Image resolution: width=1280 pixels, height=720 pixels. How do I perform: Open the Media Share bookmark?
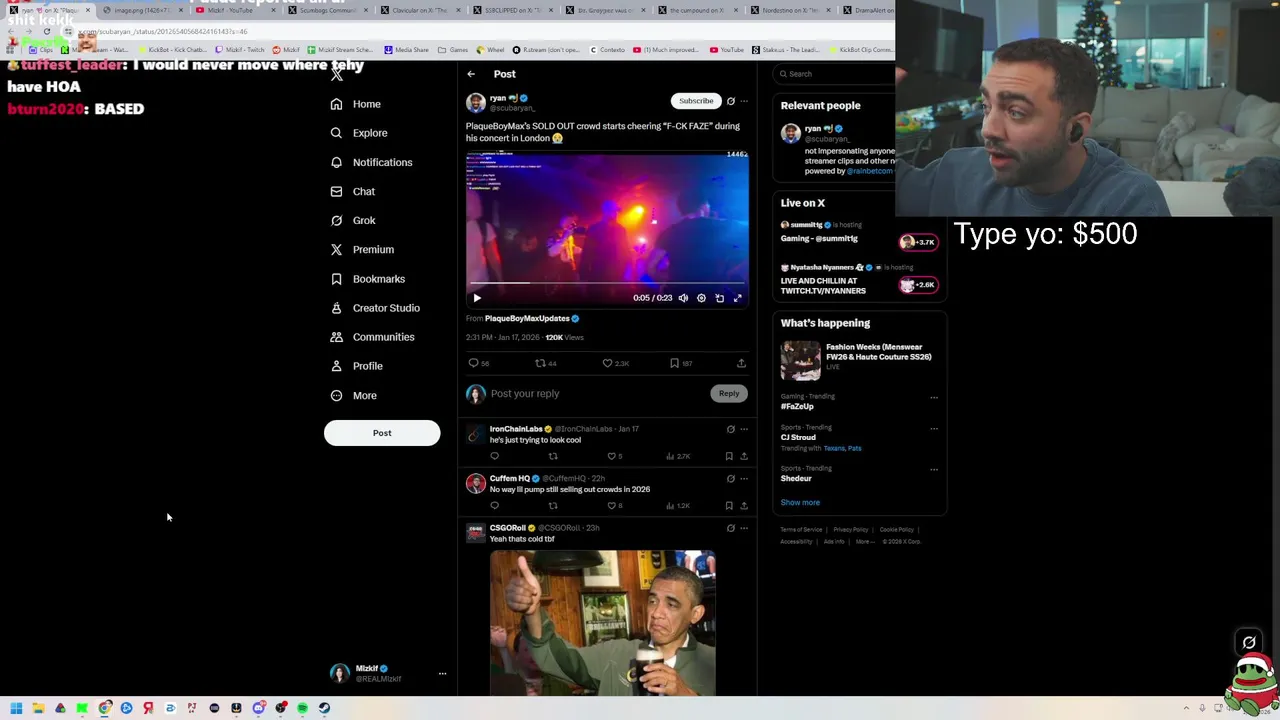pyautogui.click(x=406, y=50)
